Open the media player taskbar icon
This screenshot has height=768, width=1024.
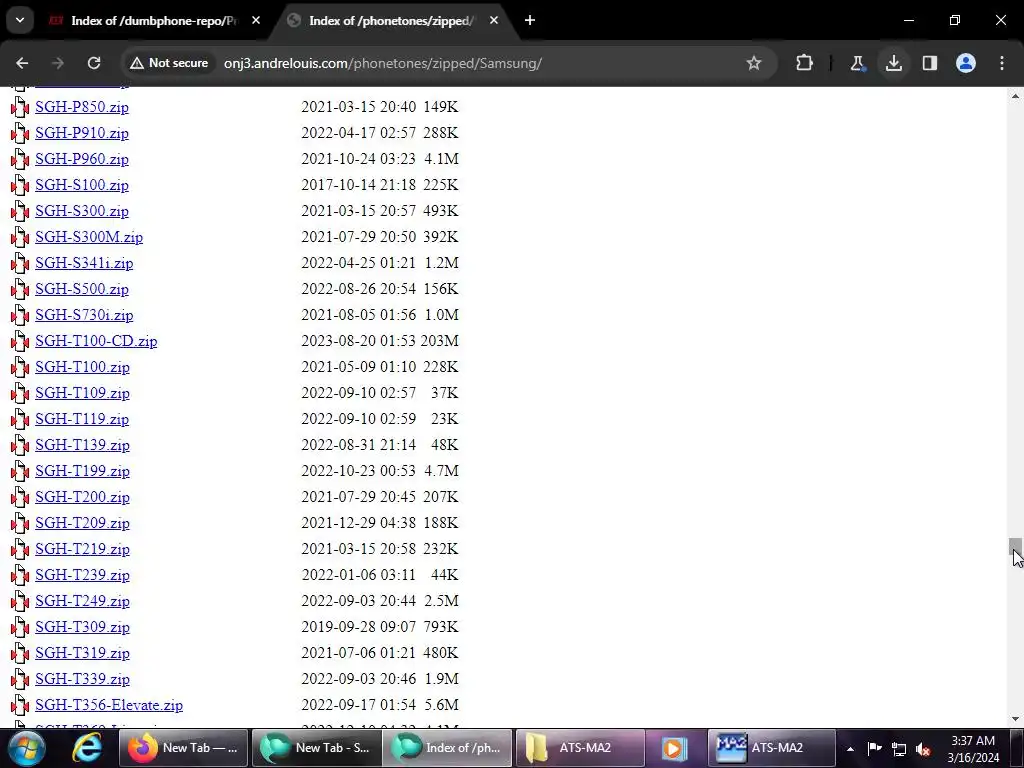675,748
